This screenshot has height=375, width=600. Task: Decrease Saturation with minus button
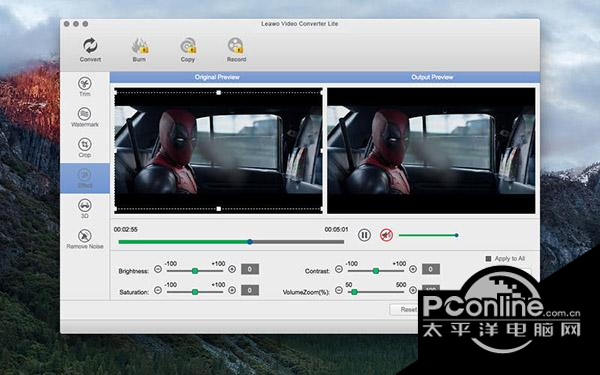158,290
